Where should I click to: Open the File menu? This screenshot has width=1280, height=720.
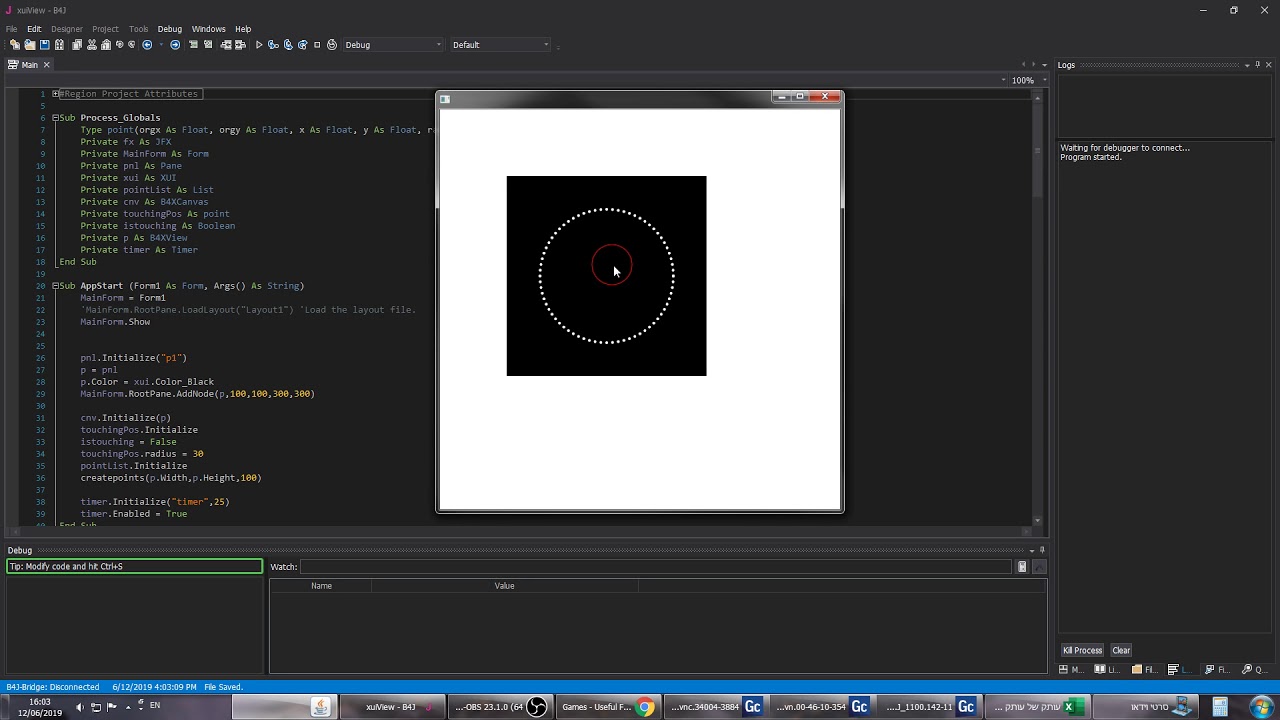(x=11, y=29)
